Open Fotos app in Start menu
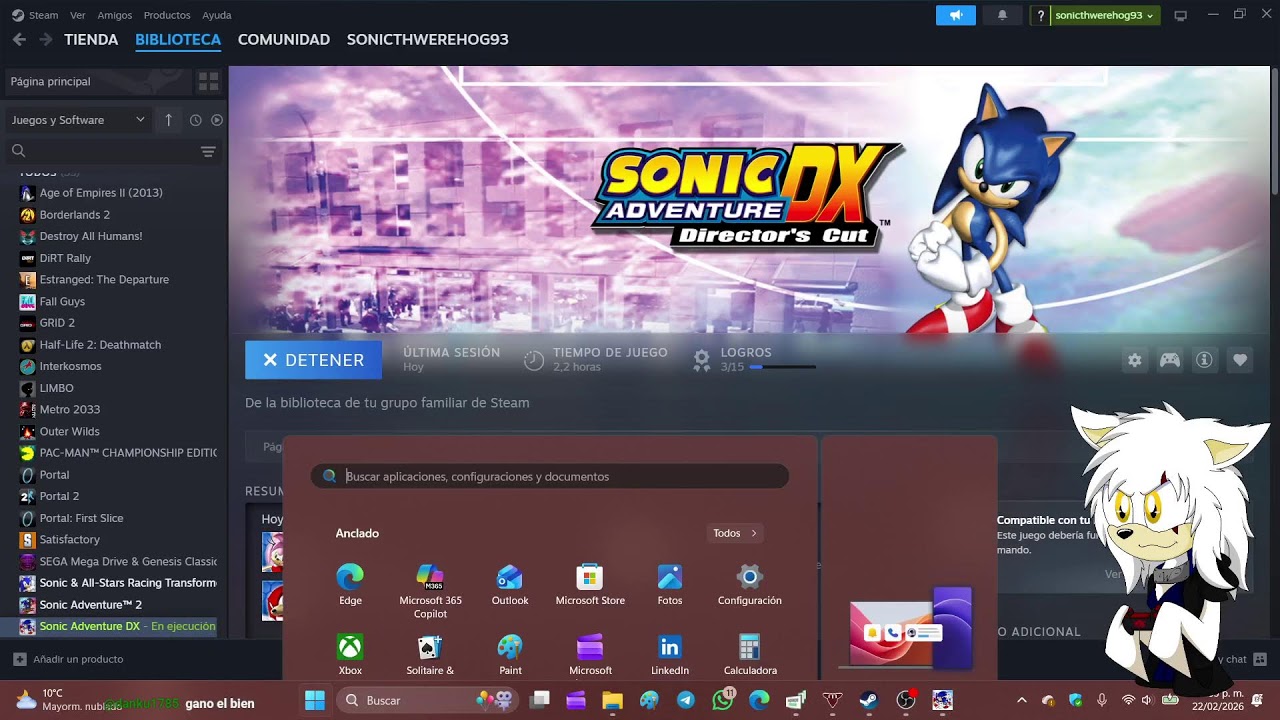1280x720 pixels. coord(670,585)
